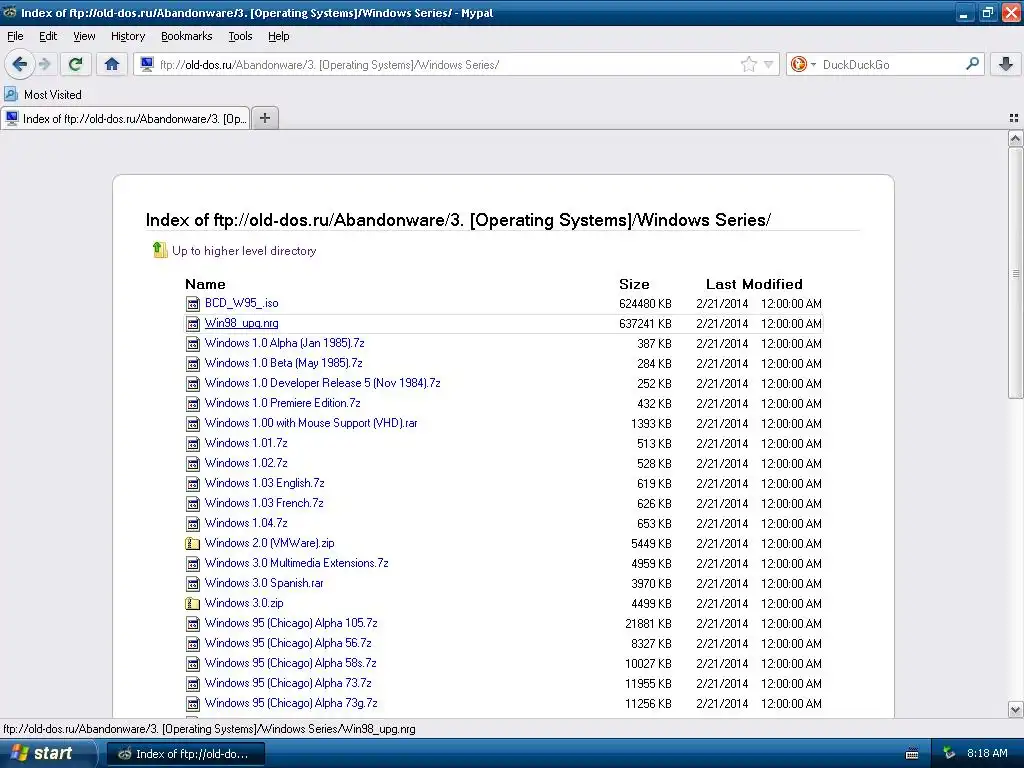Open Windows 1.02.7z link
This screenshot has height=768, width=1024.
(x=246, y=463)
